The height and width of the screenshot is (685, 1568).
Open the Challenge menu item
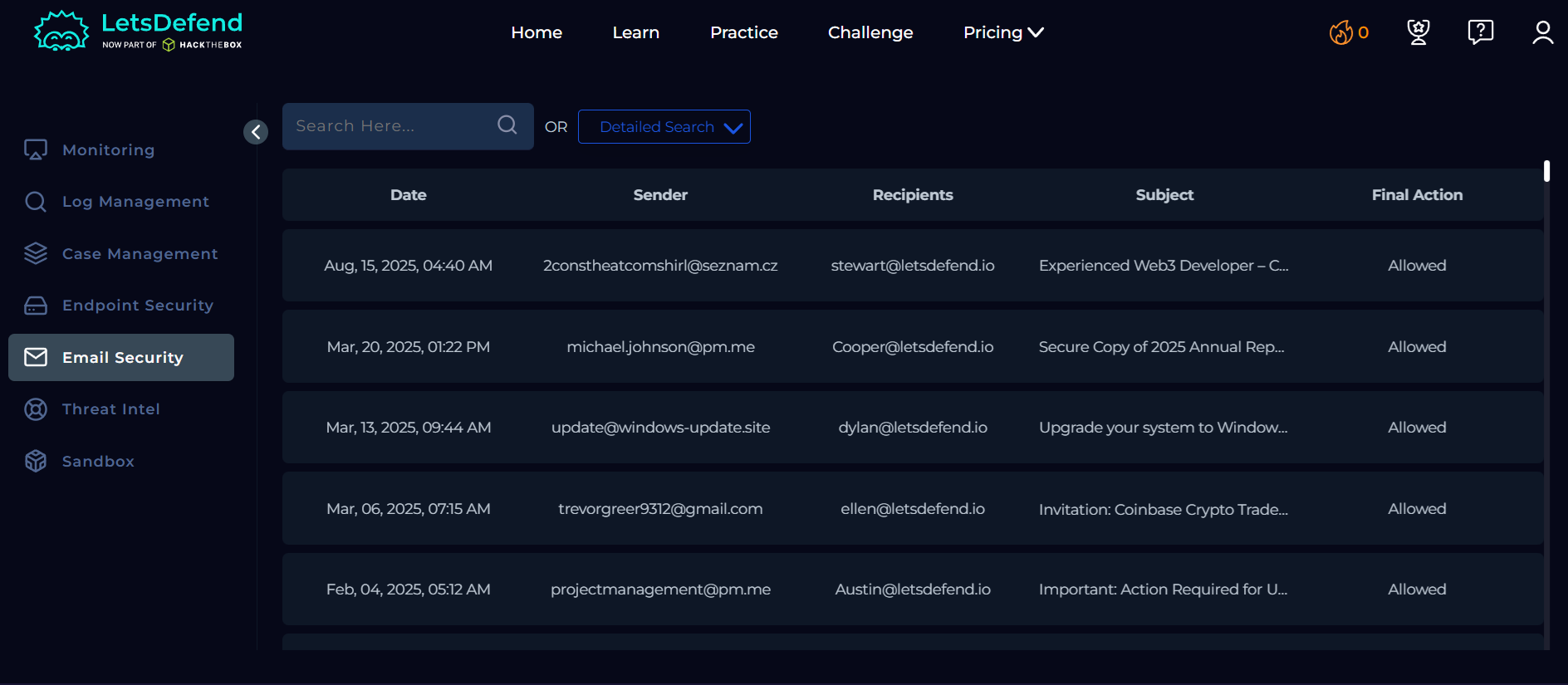point(870,32)
